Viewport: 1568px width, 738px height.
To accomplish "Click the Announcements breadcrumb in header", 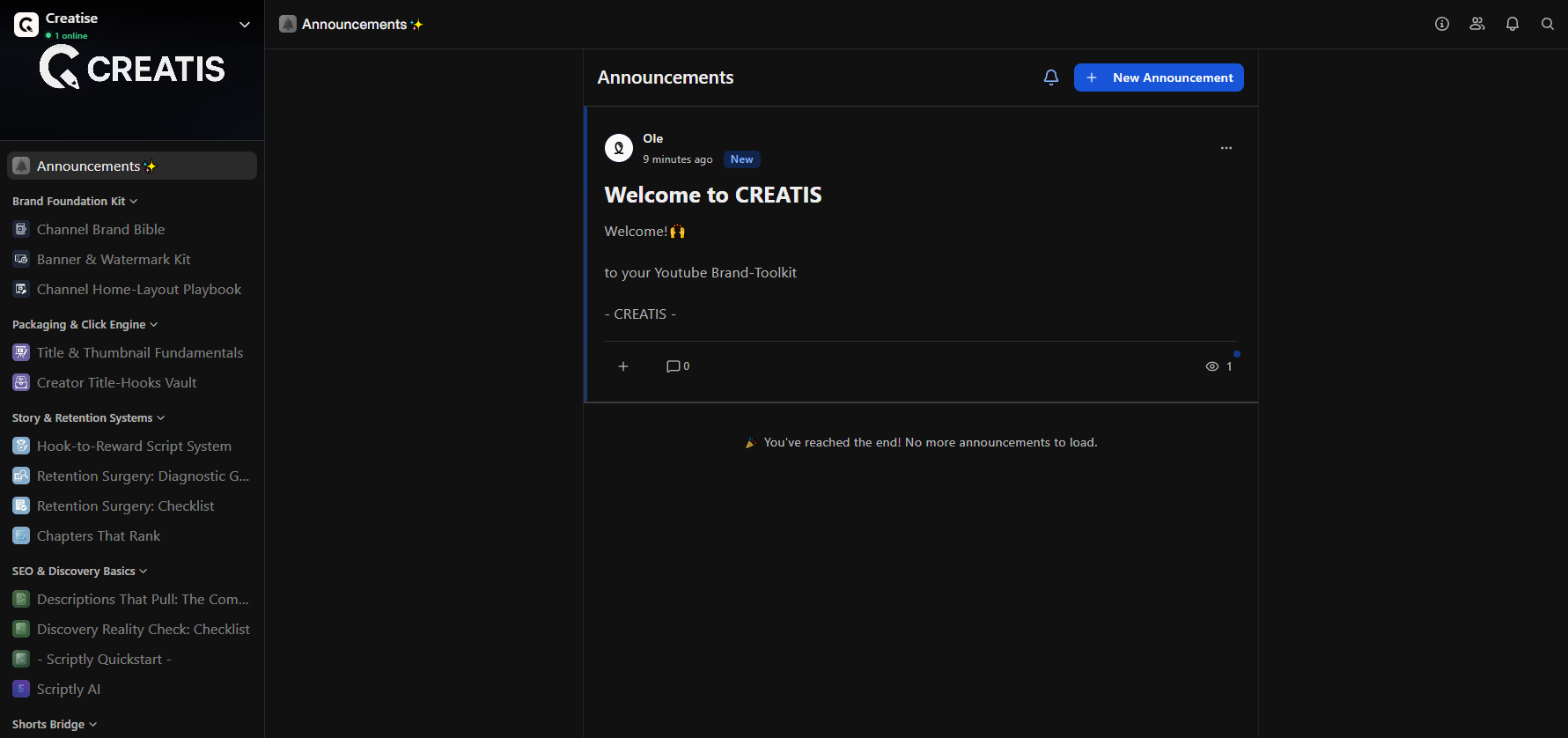I will click(351, 24).
